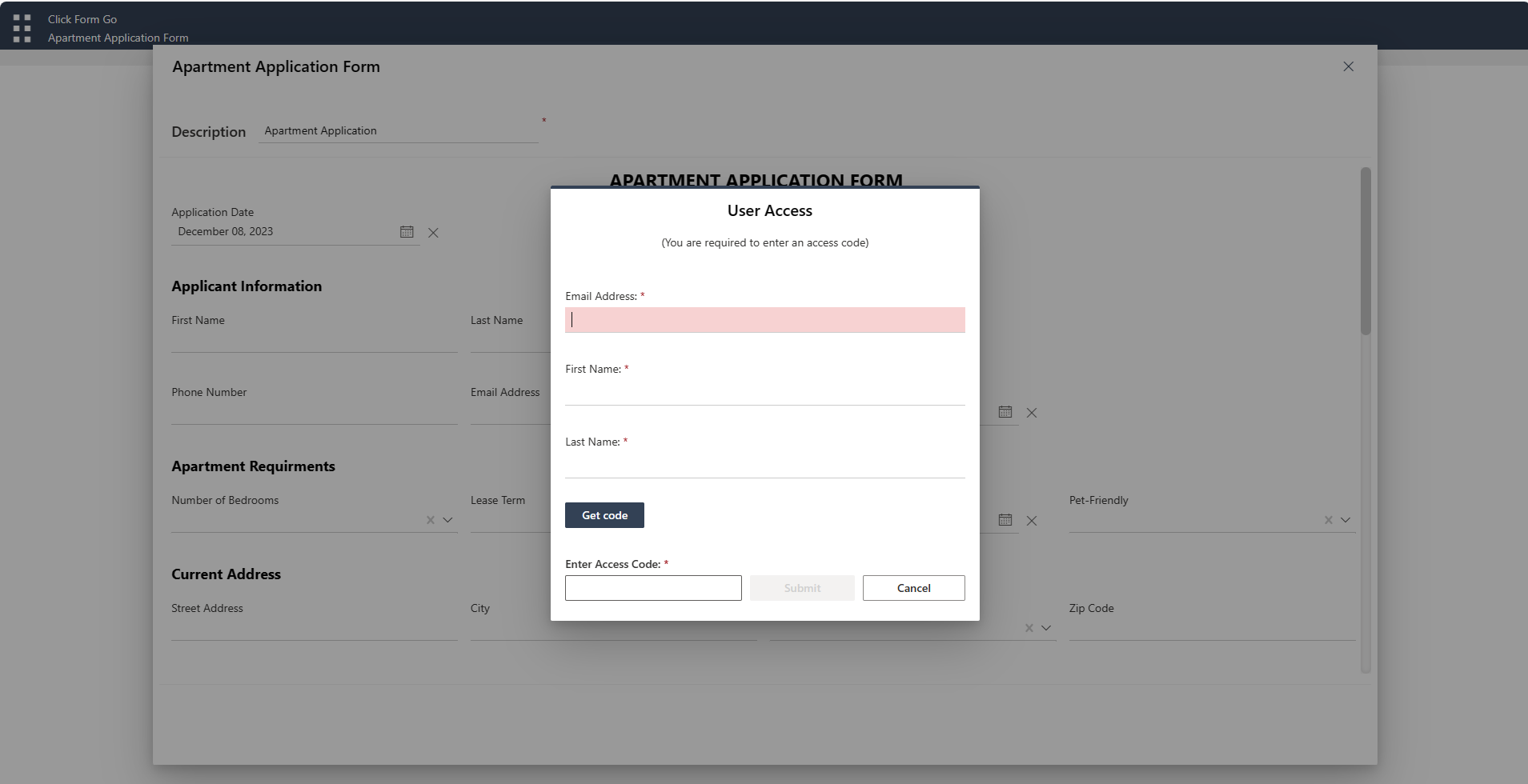Viewport: 1528px width, 784px height.
Task: Open calendar icon right of Email Address row
Action: click(x=1005, y=412)
